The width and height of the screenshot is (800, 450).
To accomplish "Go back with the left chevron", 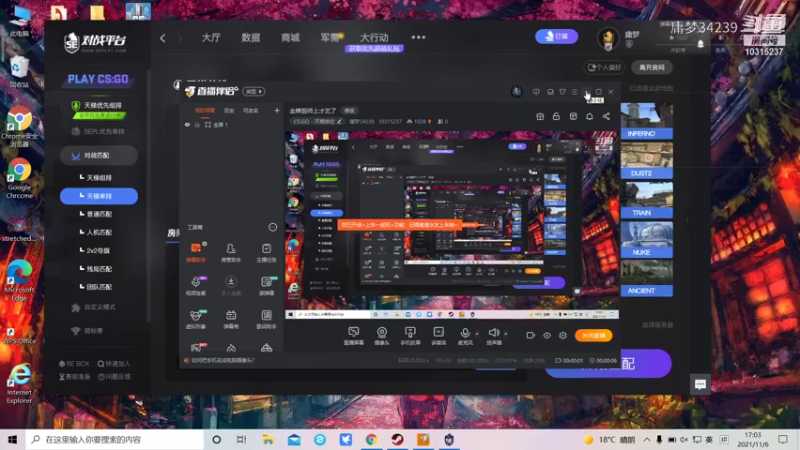I will point(163,38).
